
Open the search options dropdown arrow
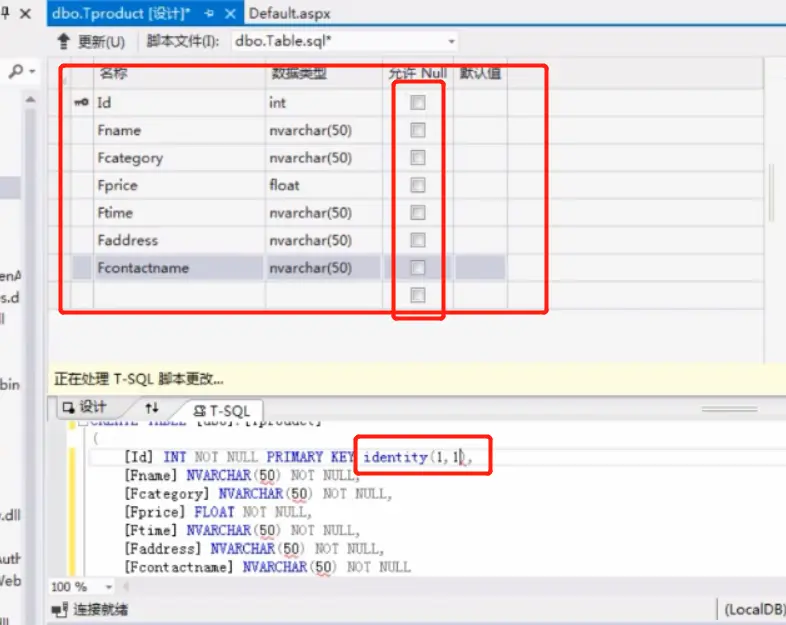32,72
